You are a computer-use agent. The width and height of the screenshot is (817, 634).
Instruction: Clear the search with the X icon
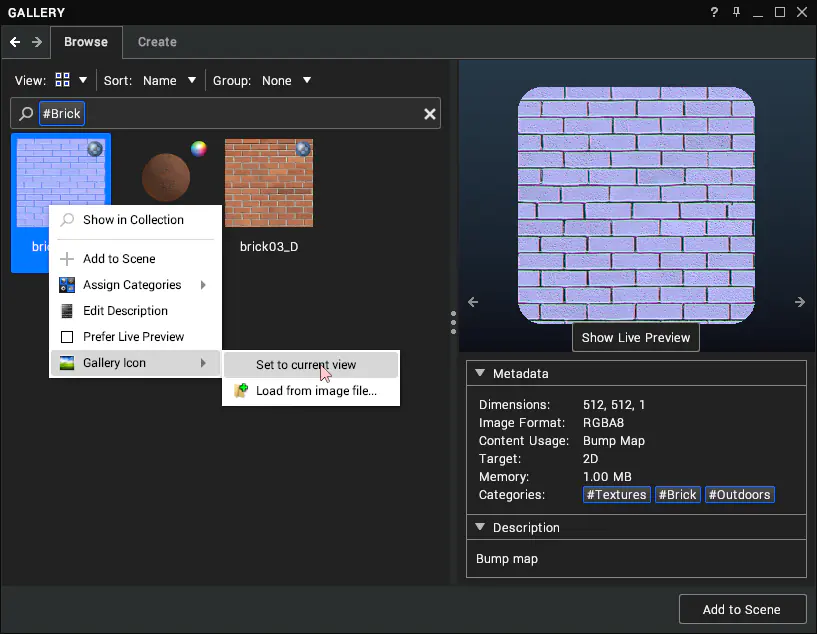(x=429, y=114)
